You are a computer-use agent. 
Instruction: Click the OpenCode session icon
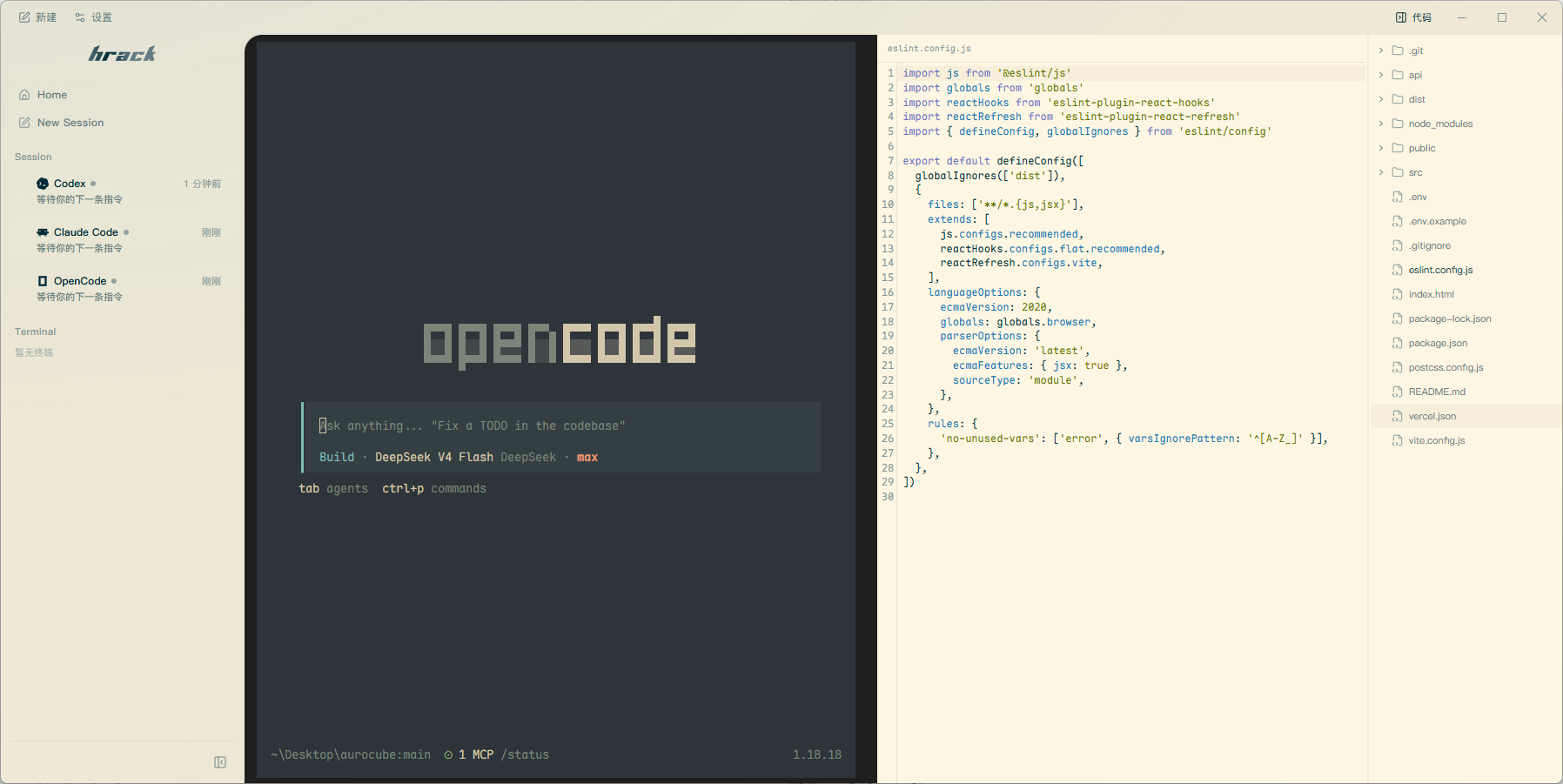(43, 281)
